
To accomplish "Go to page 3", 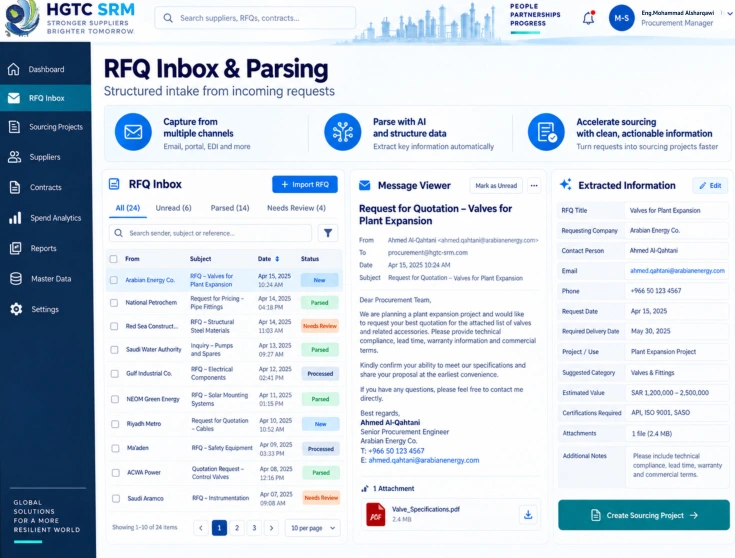I will (x=254, y=528).
